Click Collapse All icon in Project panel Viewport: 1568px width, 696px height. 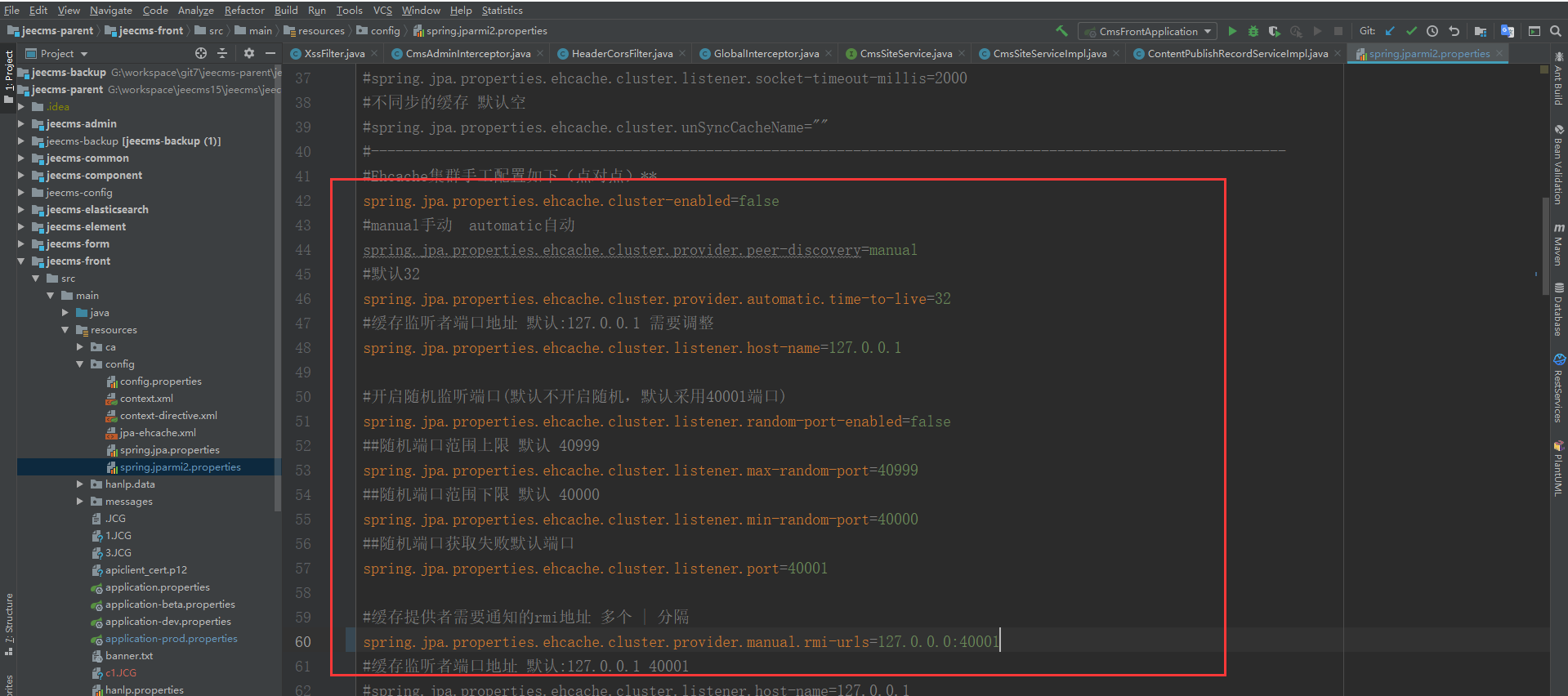pyautogui.click(x=222, y=53)
